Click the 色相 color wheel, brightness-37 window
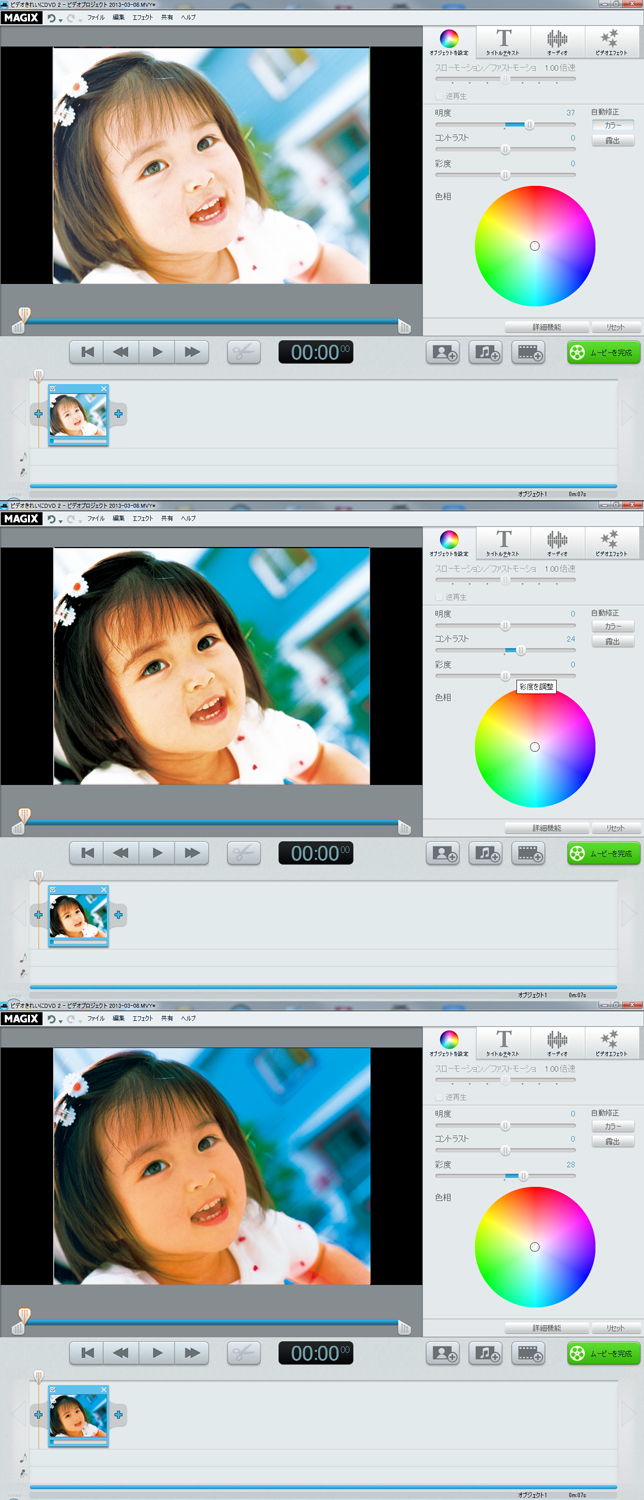Viewport: 644px width, 1500px height. pyautogui.click(x=535, y=246)
